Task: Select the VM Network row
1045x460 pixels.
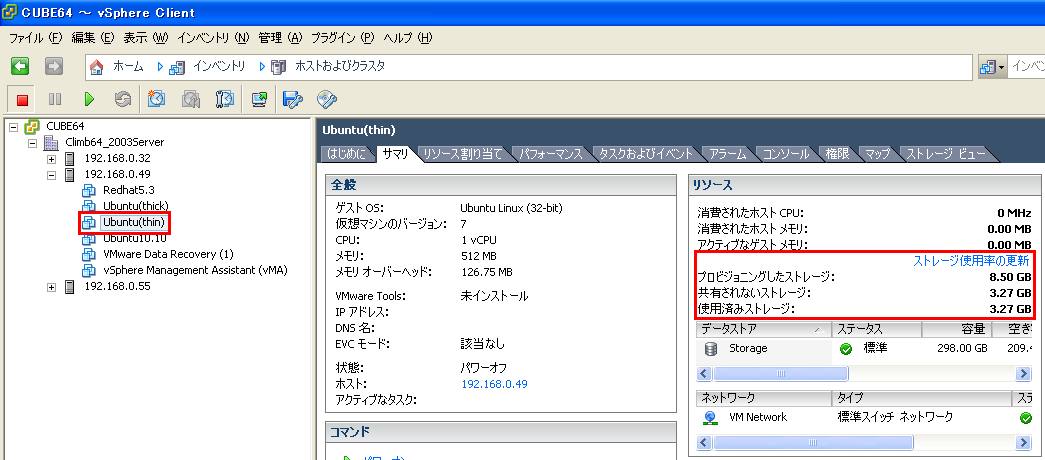Action: [864, 417]
